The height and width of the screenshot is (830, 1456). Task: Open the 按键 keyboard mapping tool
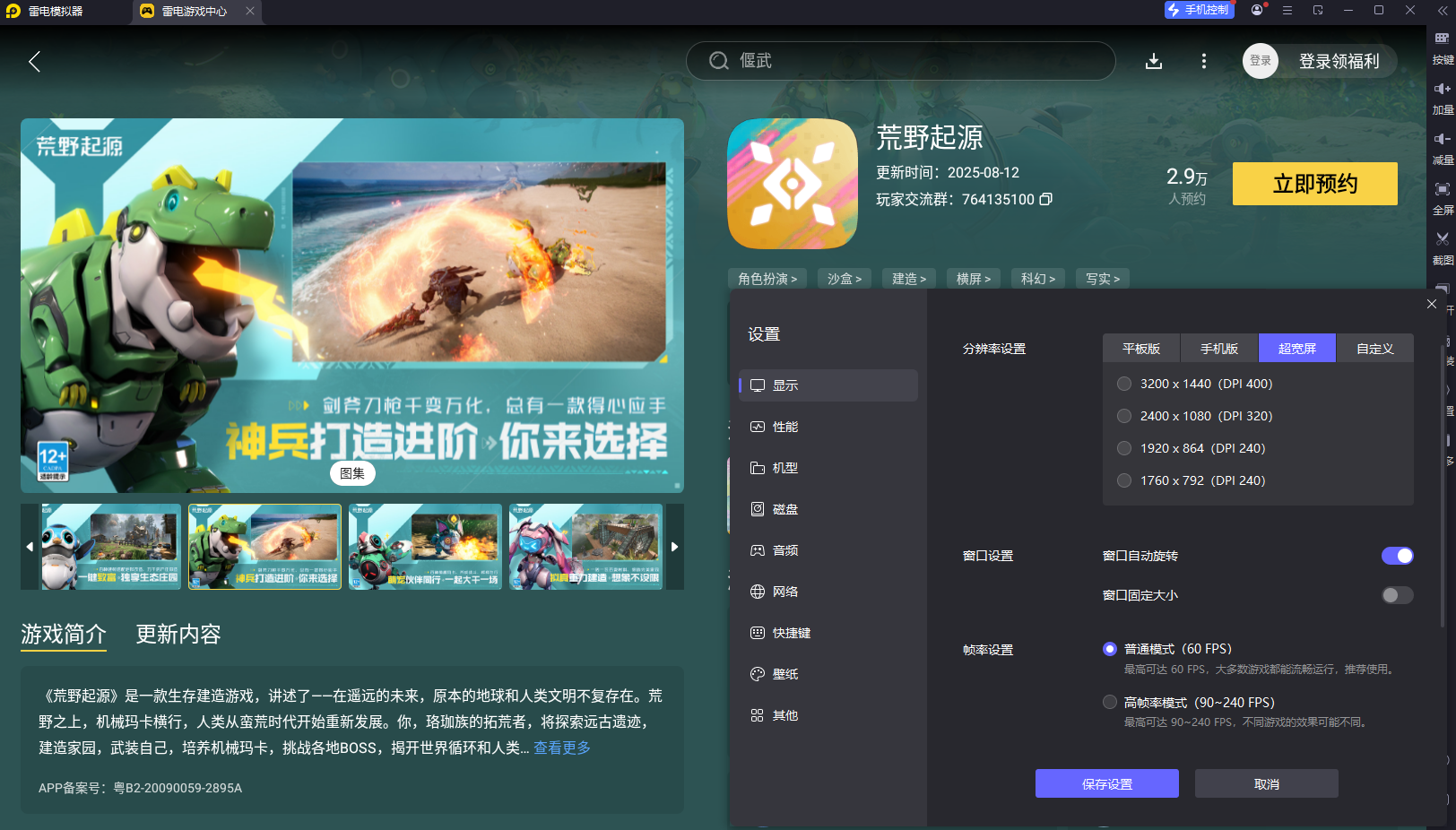coord(1443,48)
